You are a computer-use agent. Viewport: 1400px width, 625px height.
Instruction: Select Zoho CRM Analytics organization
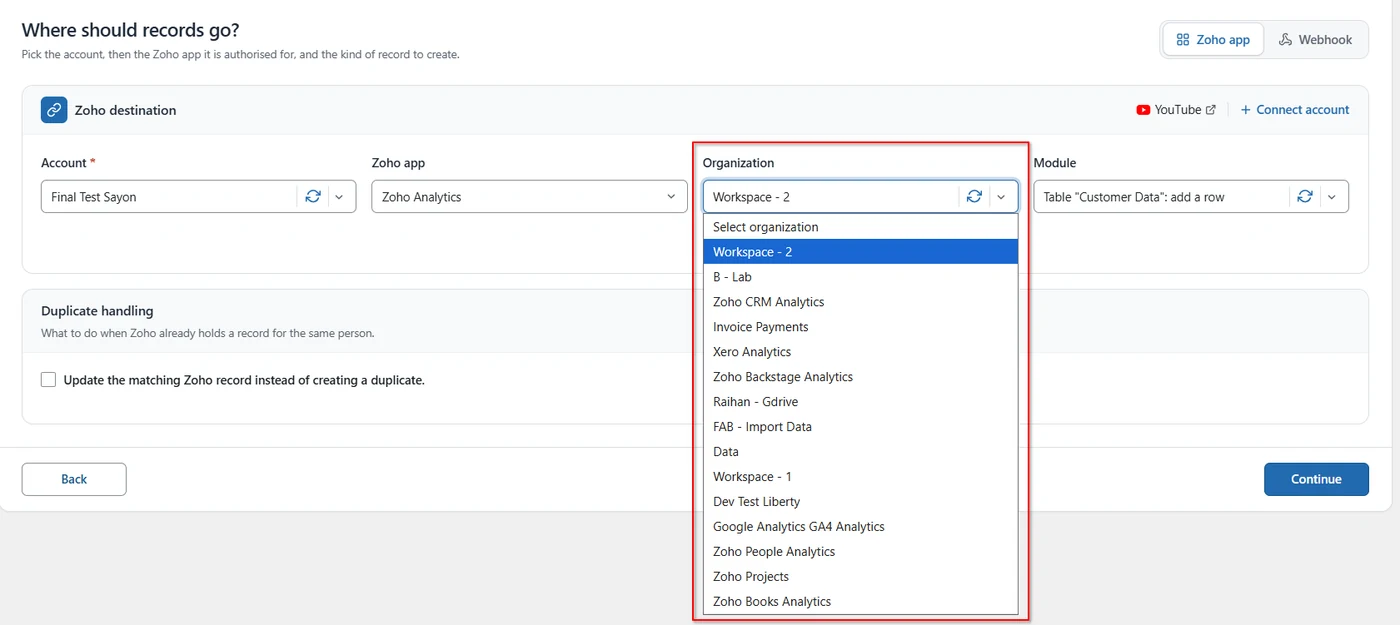pos(860,302)
